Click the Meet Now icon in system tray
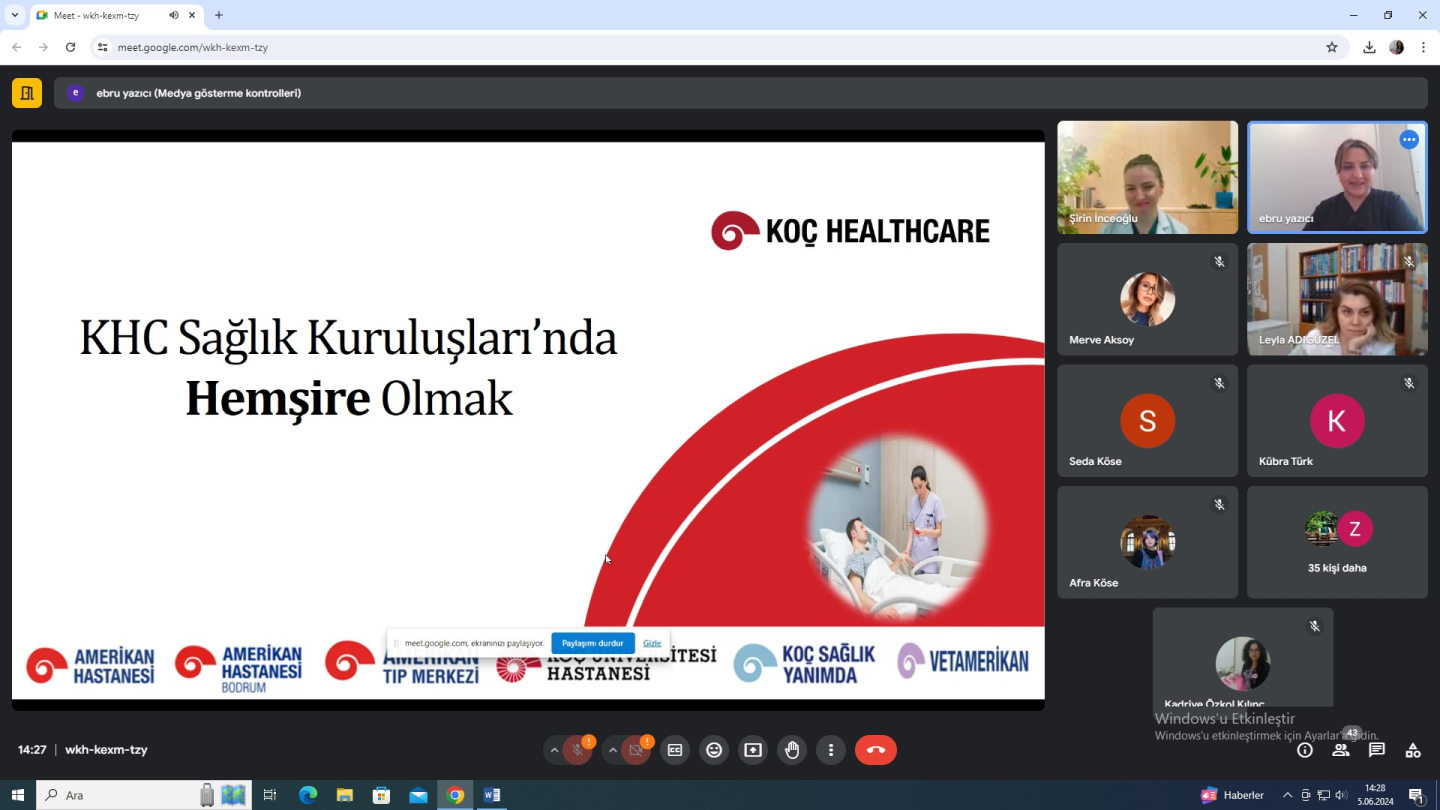The image size is (1440, 810). click(x=1306, y=795)
